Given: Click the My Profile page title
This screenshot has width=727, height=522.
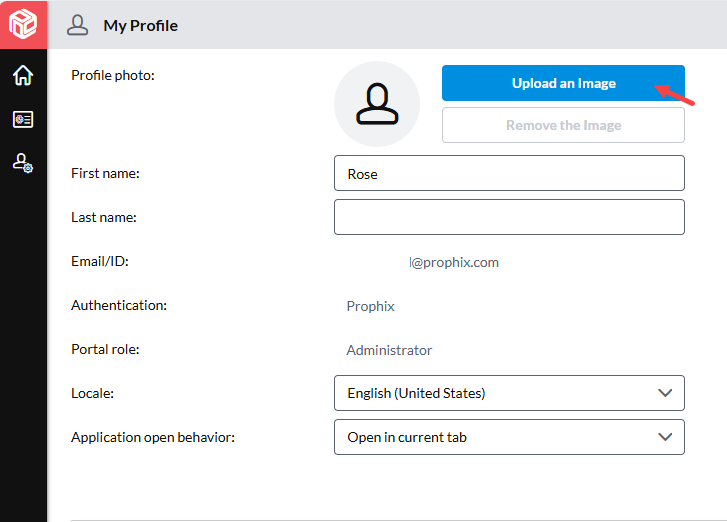Looking at the screenshot, I should pyautogui.click(x=140, y=26).
